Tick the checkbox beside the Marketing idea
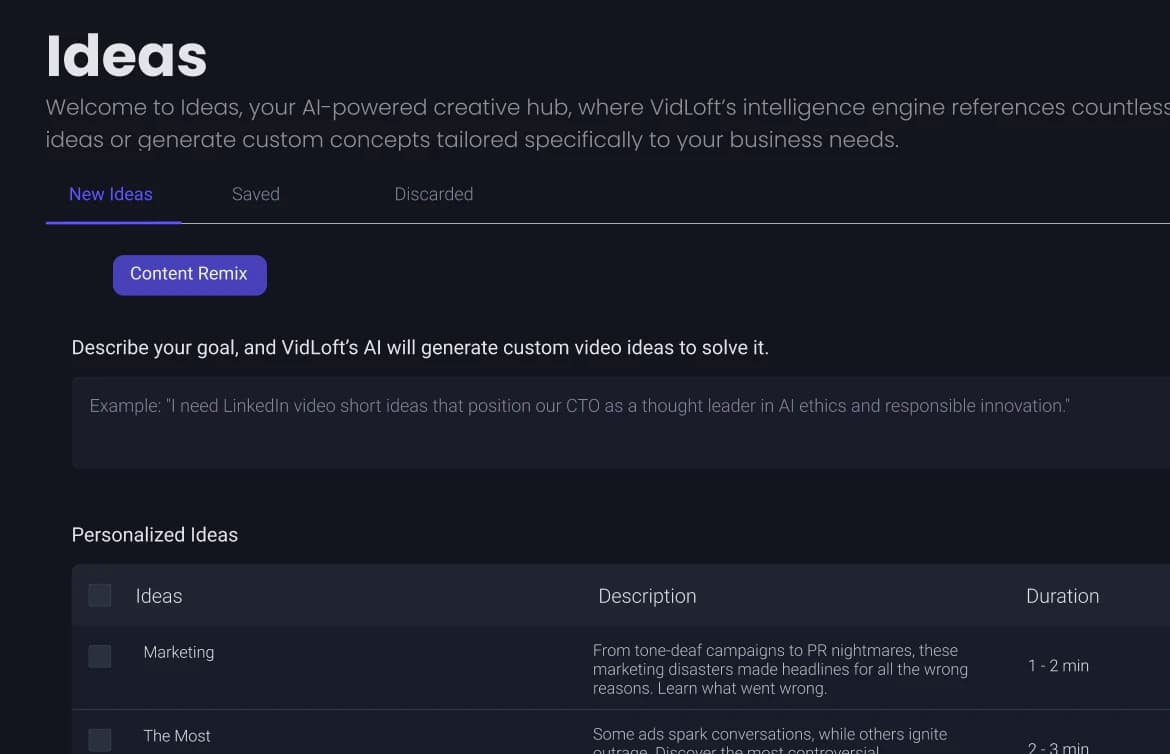Viewport: 1170px width, 754px height. pos(99,656)
